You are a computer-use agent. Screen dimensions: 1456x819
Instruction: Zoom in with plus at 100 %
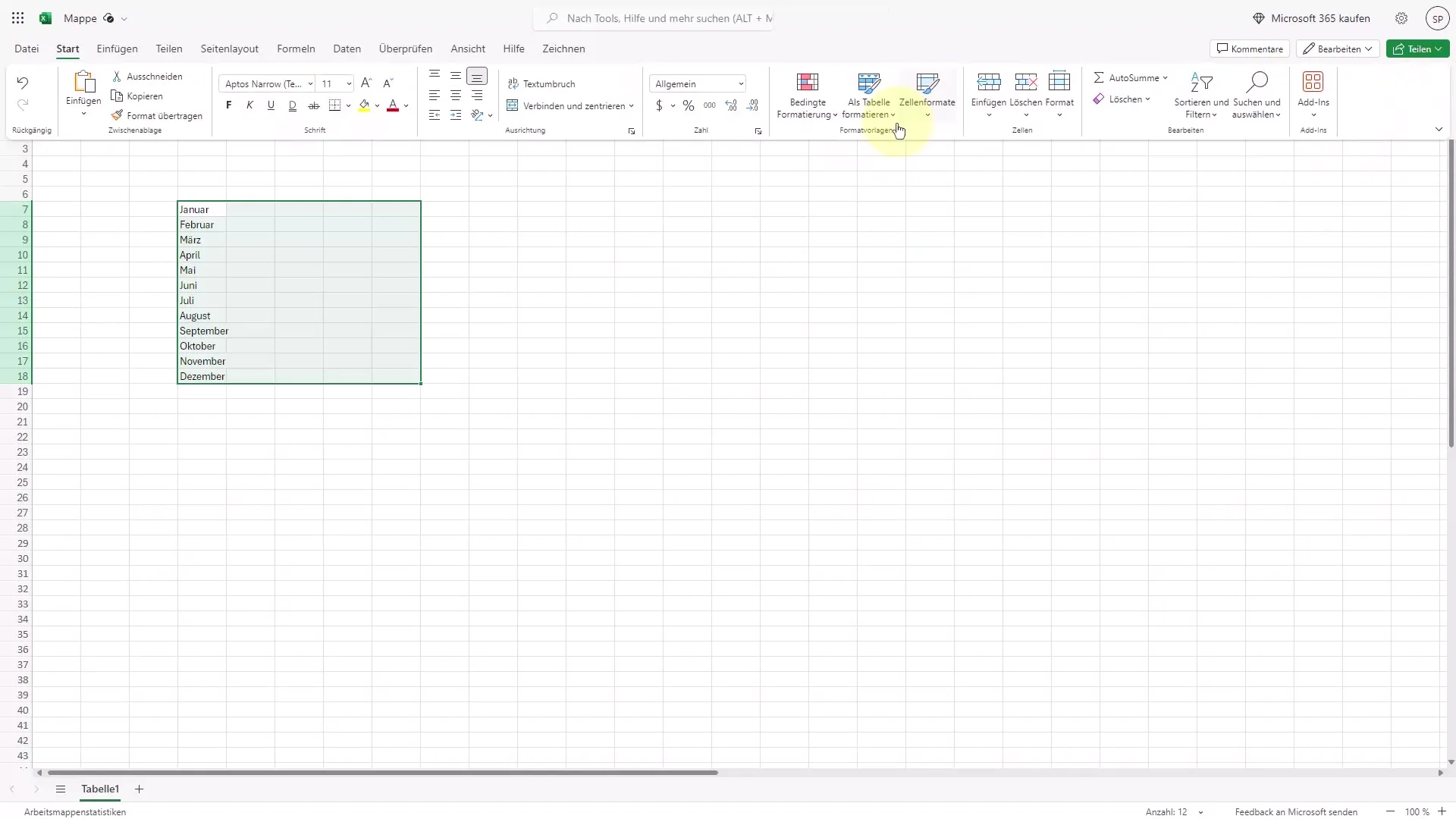point(1442,811)
